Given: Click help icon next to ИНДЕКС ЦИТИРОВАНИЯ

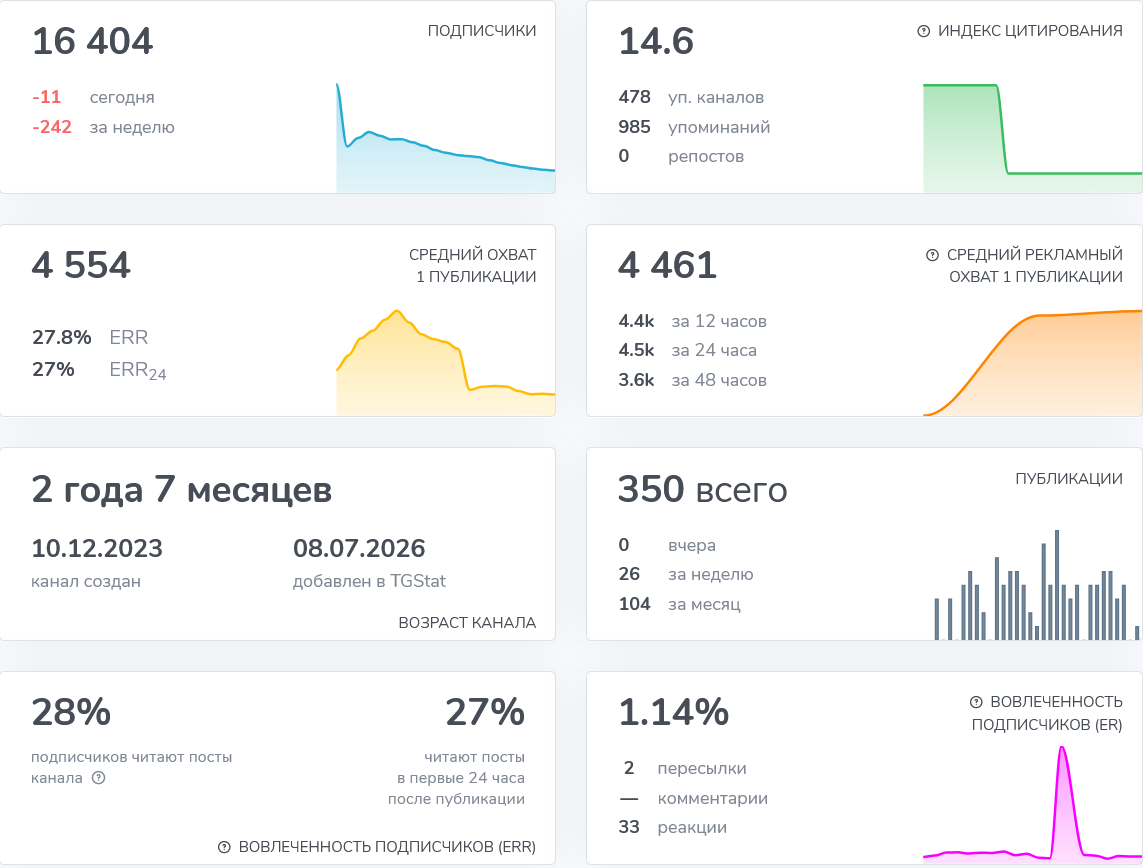Looking at the screenshot, I should point(924,31).
